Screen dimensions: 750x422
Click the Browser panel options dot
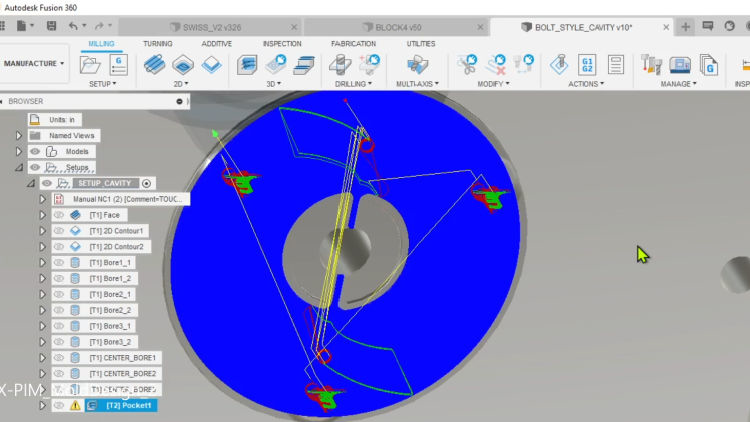(179, 101)
